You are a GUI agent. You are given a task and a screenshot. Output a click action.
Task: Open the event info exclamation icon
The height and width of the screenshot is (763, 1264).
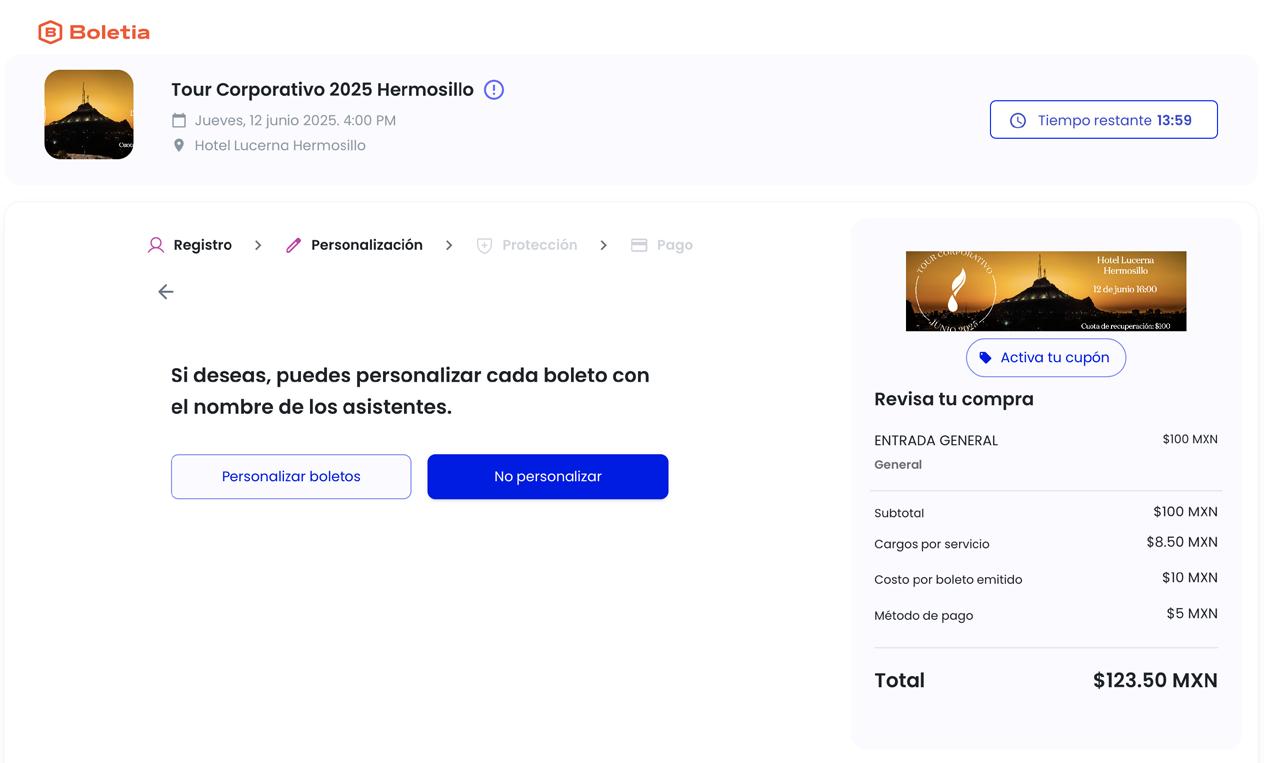(x=494, y=90)
